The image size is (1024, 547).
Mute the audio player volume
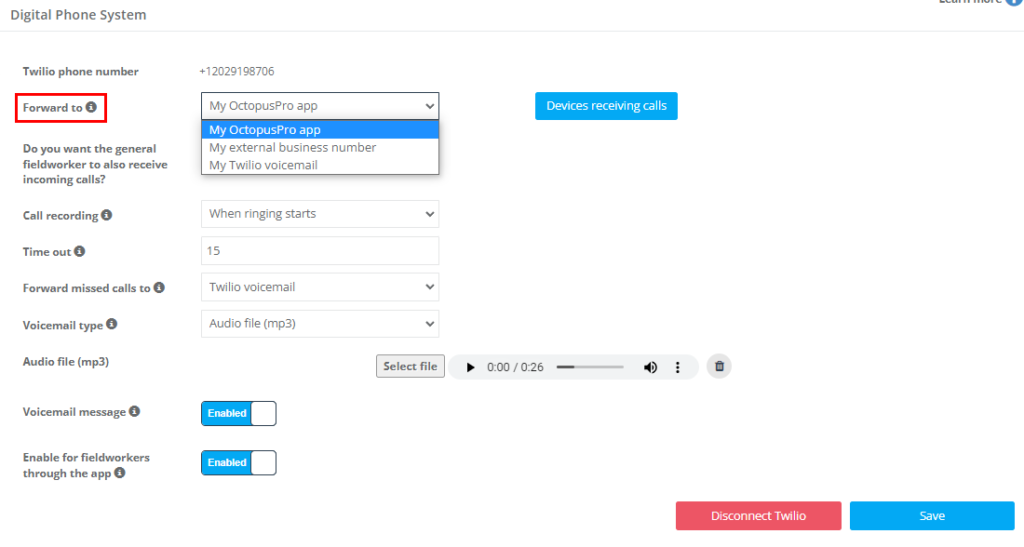650,367
